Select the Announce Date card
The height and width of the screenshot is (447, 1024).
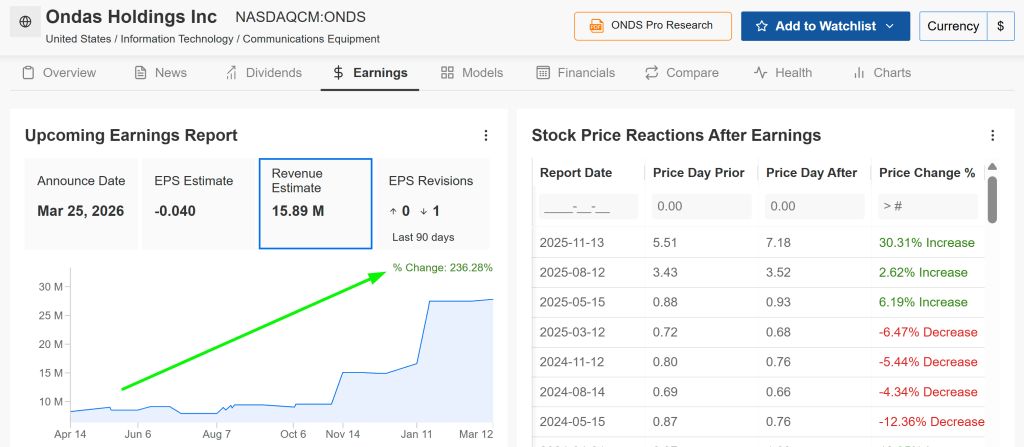pos(81,203)
